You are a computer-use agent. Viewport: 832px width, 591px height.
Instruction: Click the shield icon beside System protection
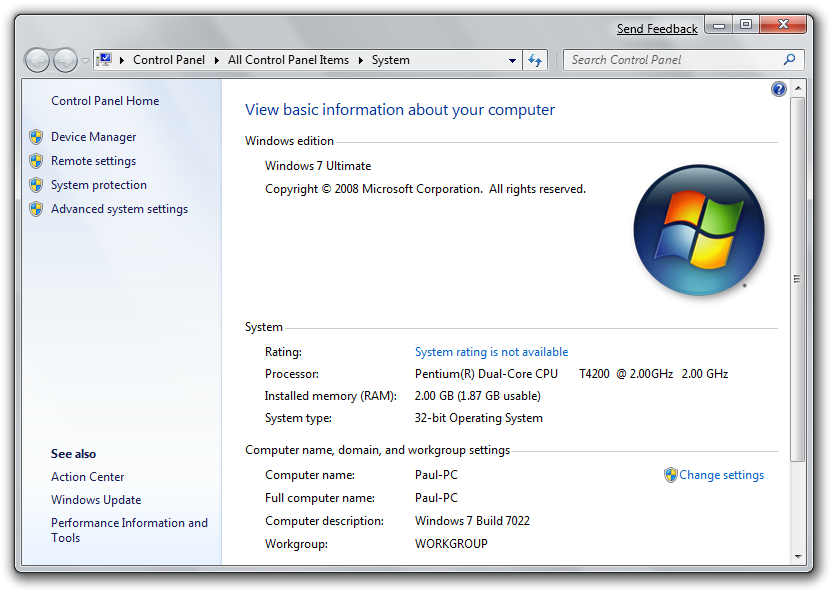[x=36, y=185]
